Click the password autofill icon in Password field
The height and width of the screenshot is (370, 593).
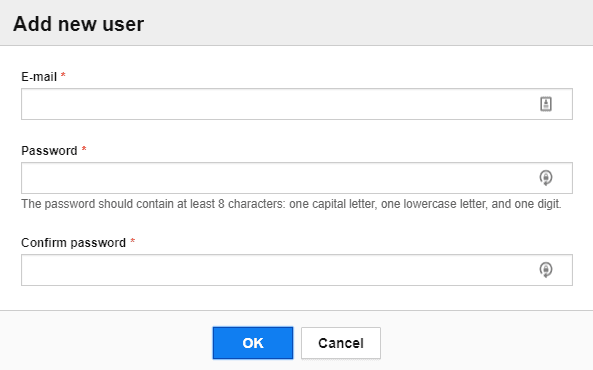546,178
